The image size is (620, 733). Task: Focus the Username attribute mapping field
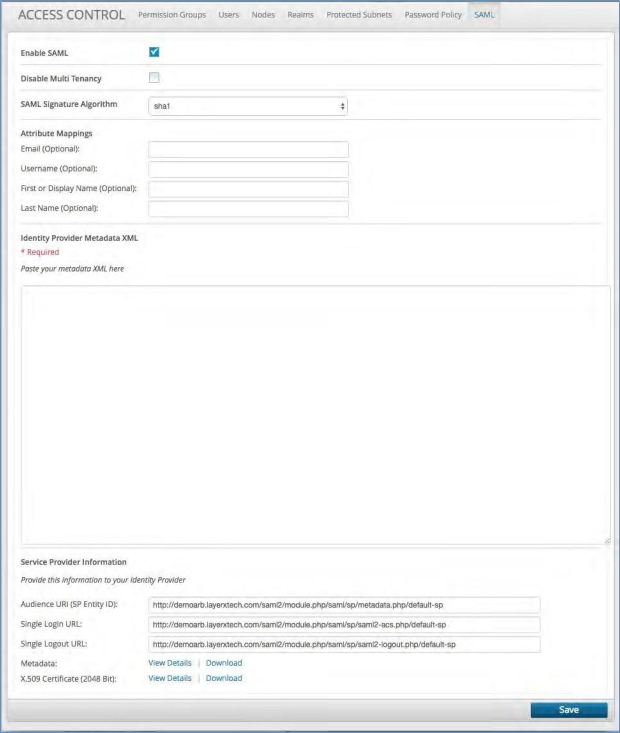(x=247, y=169)
